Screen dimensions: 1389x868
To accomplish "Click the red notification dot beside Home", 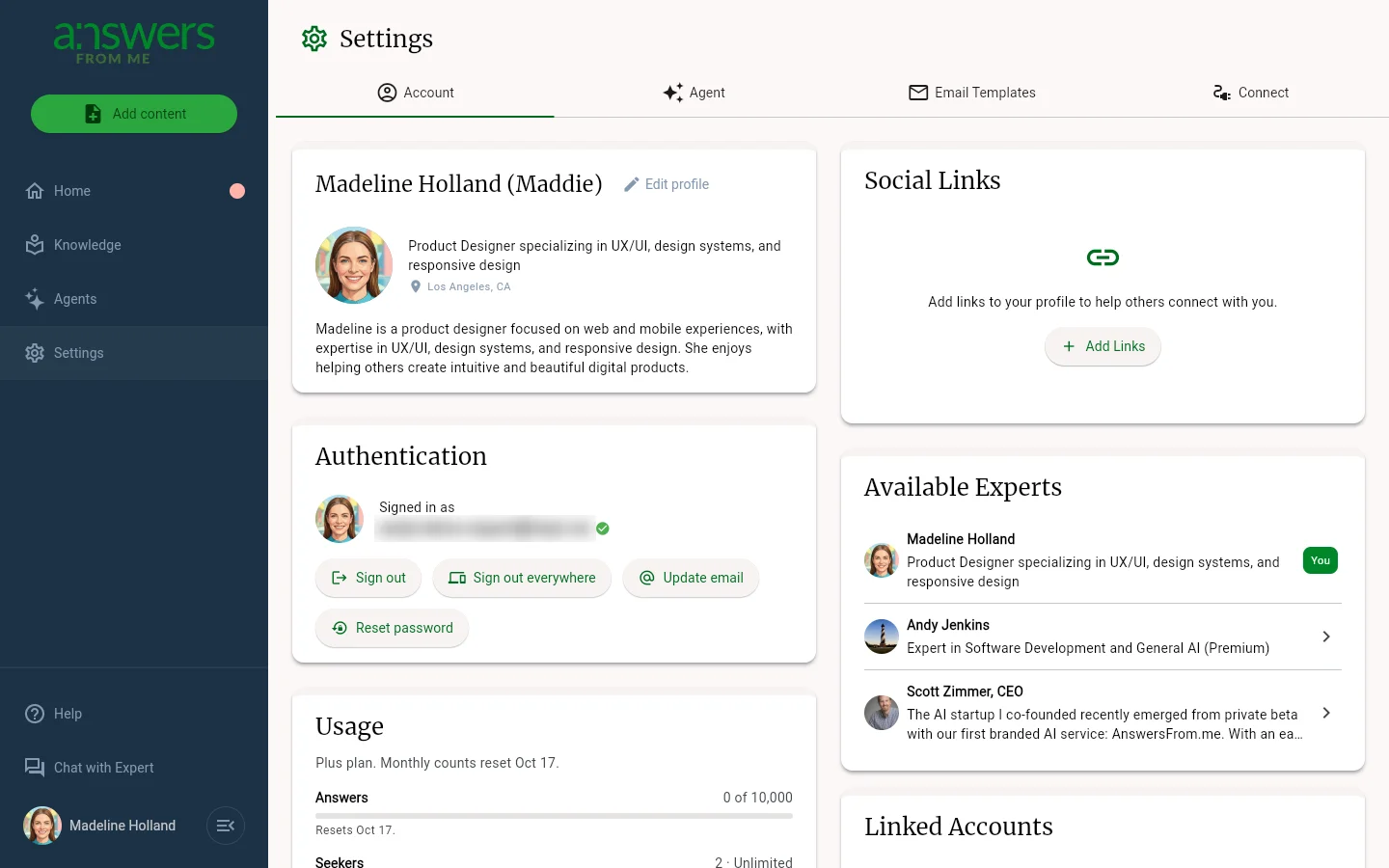I will coord(237,191).
